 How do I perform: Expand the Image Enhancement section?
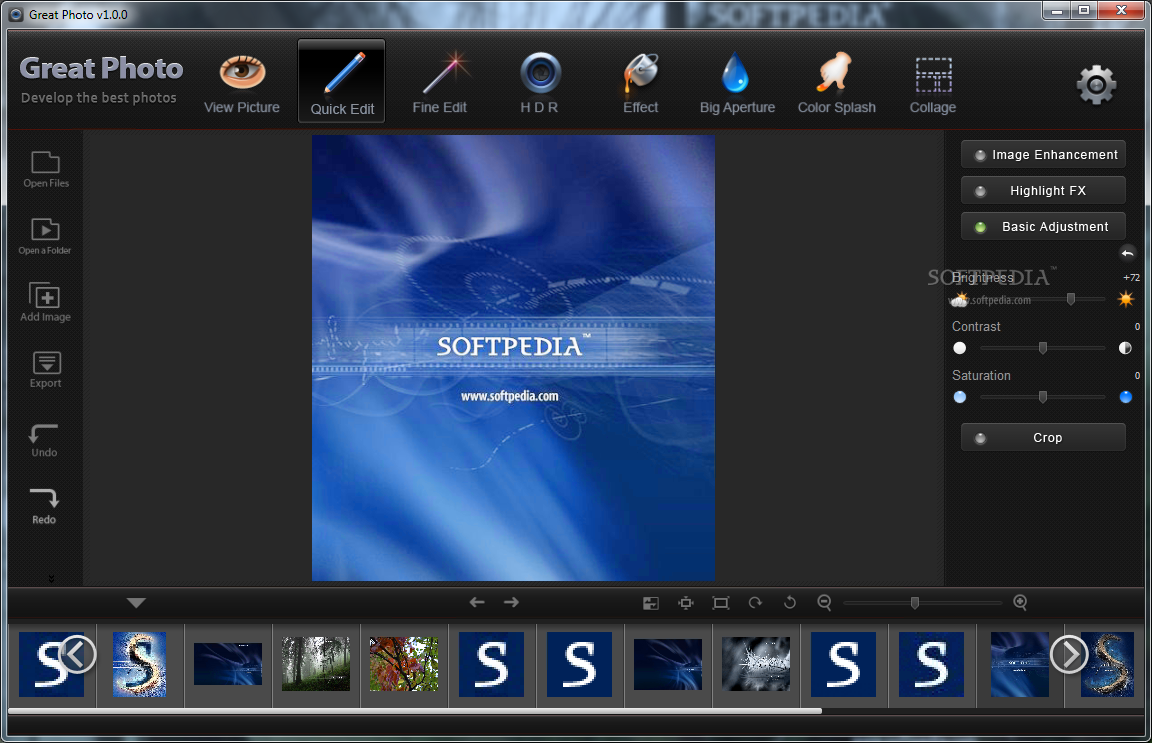(x=1043, y=154)
